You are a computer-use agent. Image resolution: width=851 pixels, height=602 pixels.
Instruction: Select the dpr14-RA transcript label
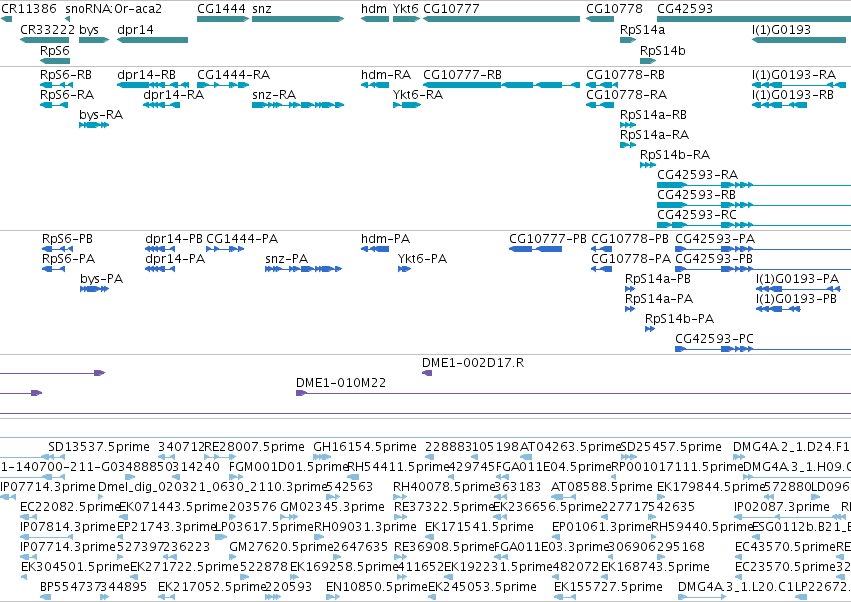pos(173,94)
